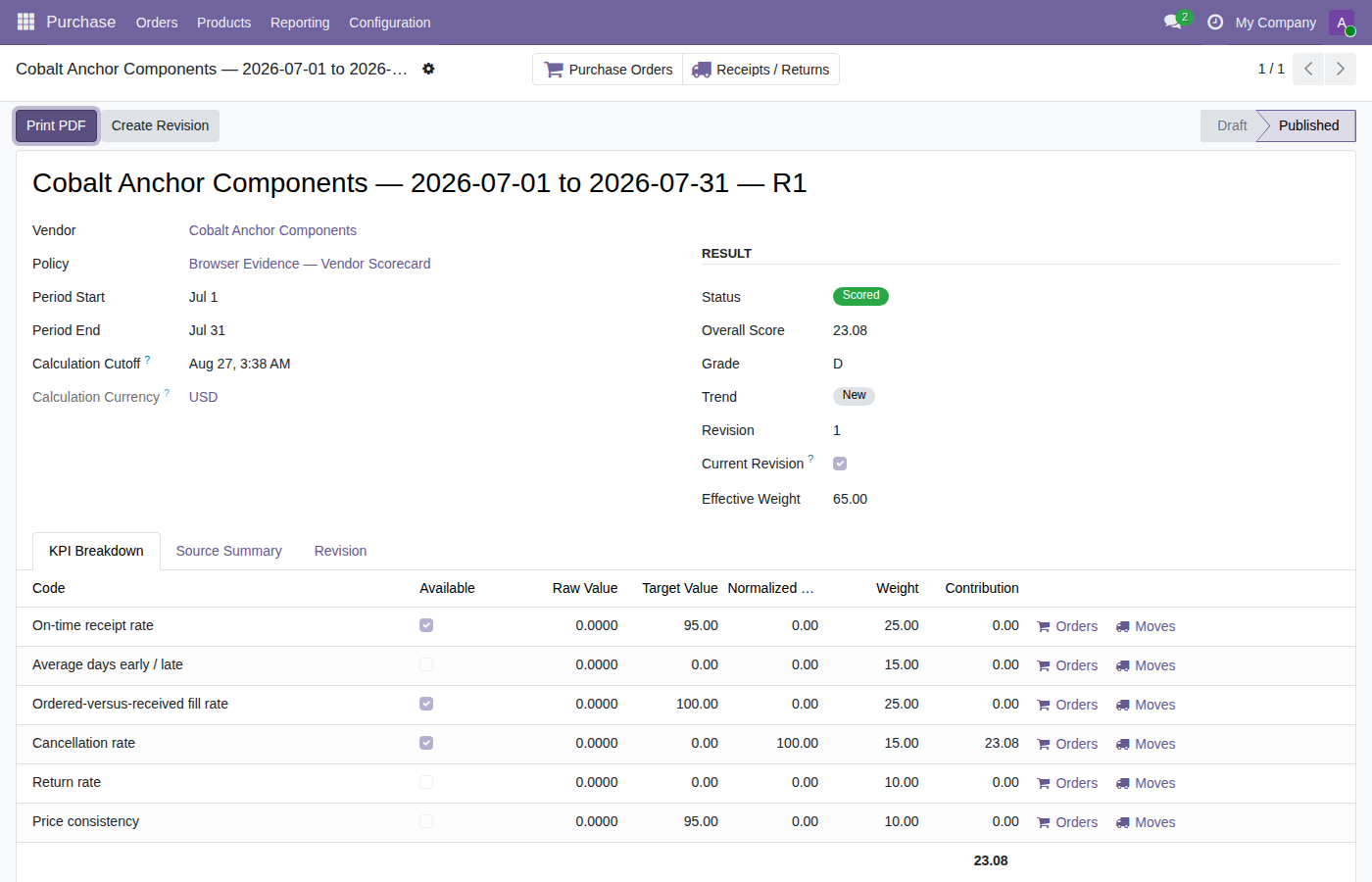The height and width of the screenshot is (882, 1372).
Task: Open Orders for Price consistency
Action: [1067, 822]
